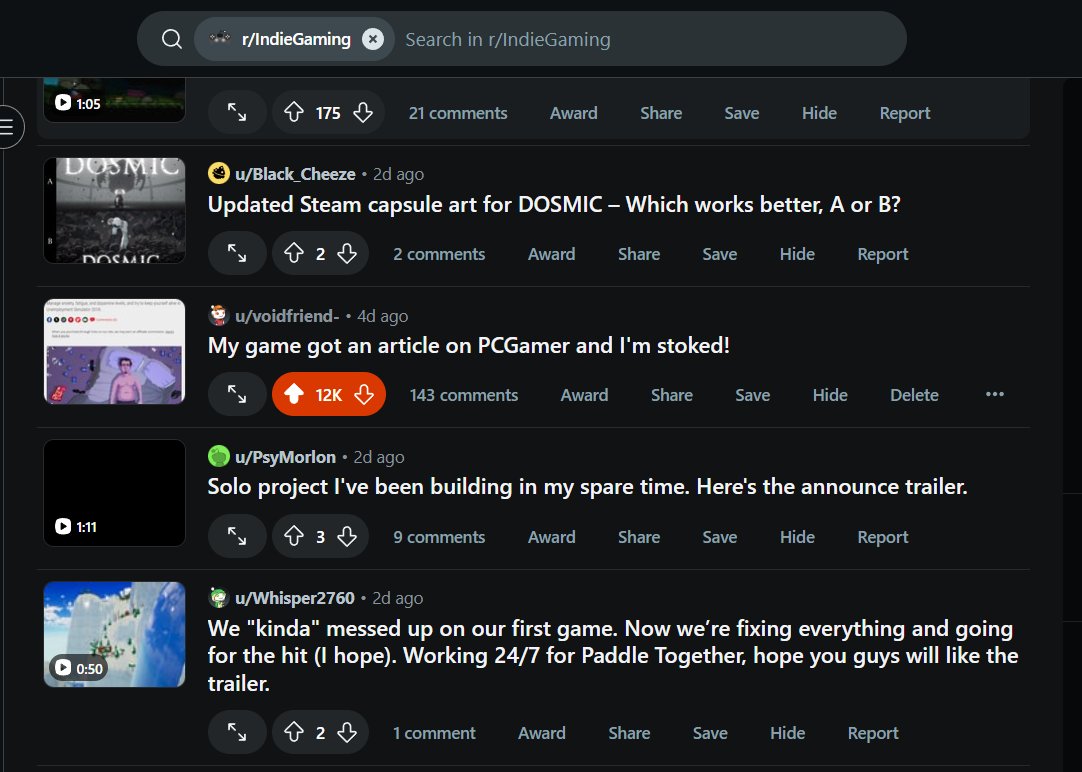The width and height of the screenshot is (1082, 772).
Task: Open u/voidfriend-'s avatar icon
Action: tap(219, 315)
